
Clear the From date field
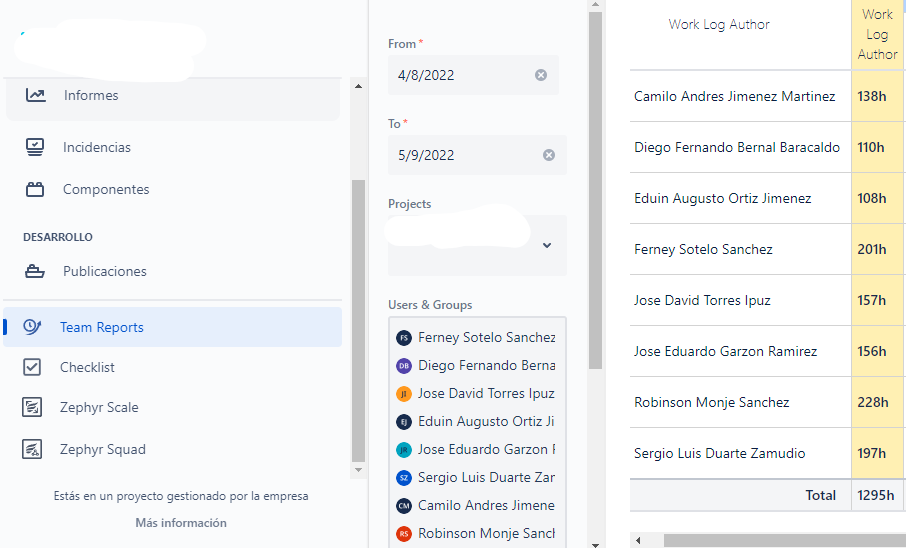pyautogui.click(x=541, y=75)
